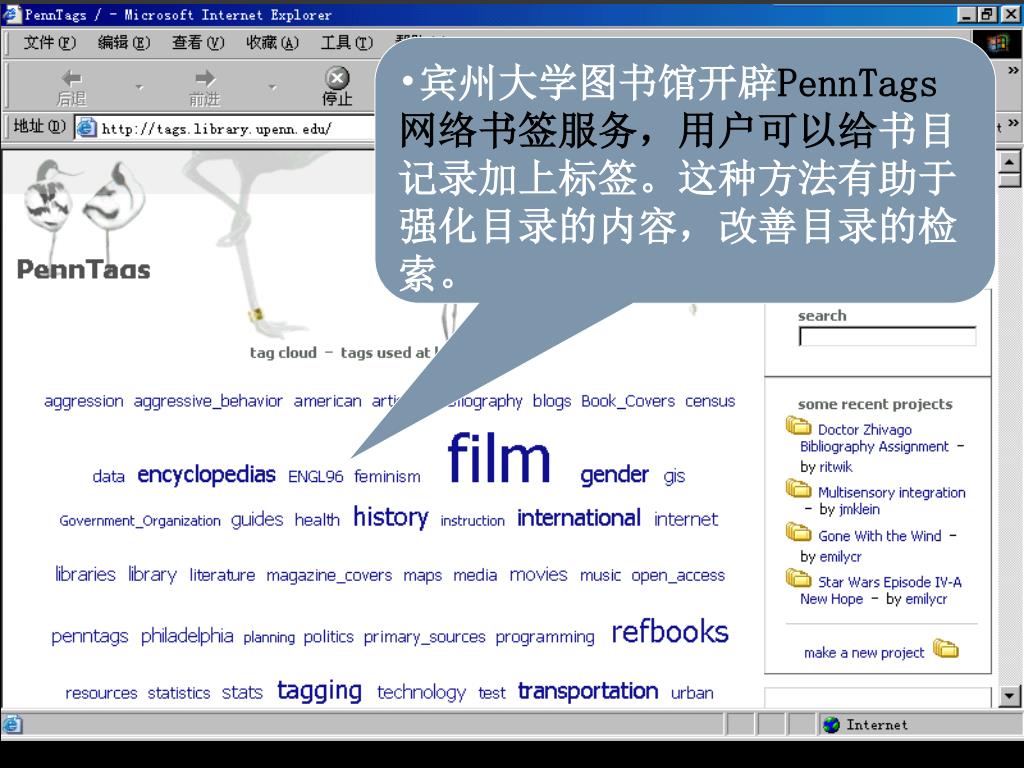This screenshot has width=1024, height=768.
Task: Click the Forward (前进) arrow button
Action: 204,87
